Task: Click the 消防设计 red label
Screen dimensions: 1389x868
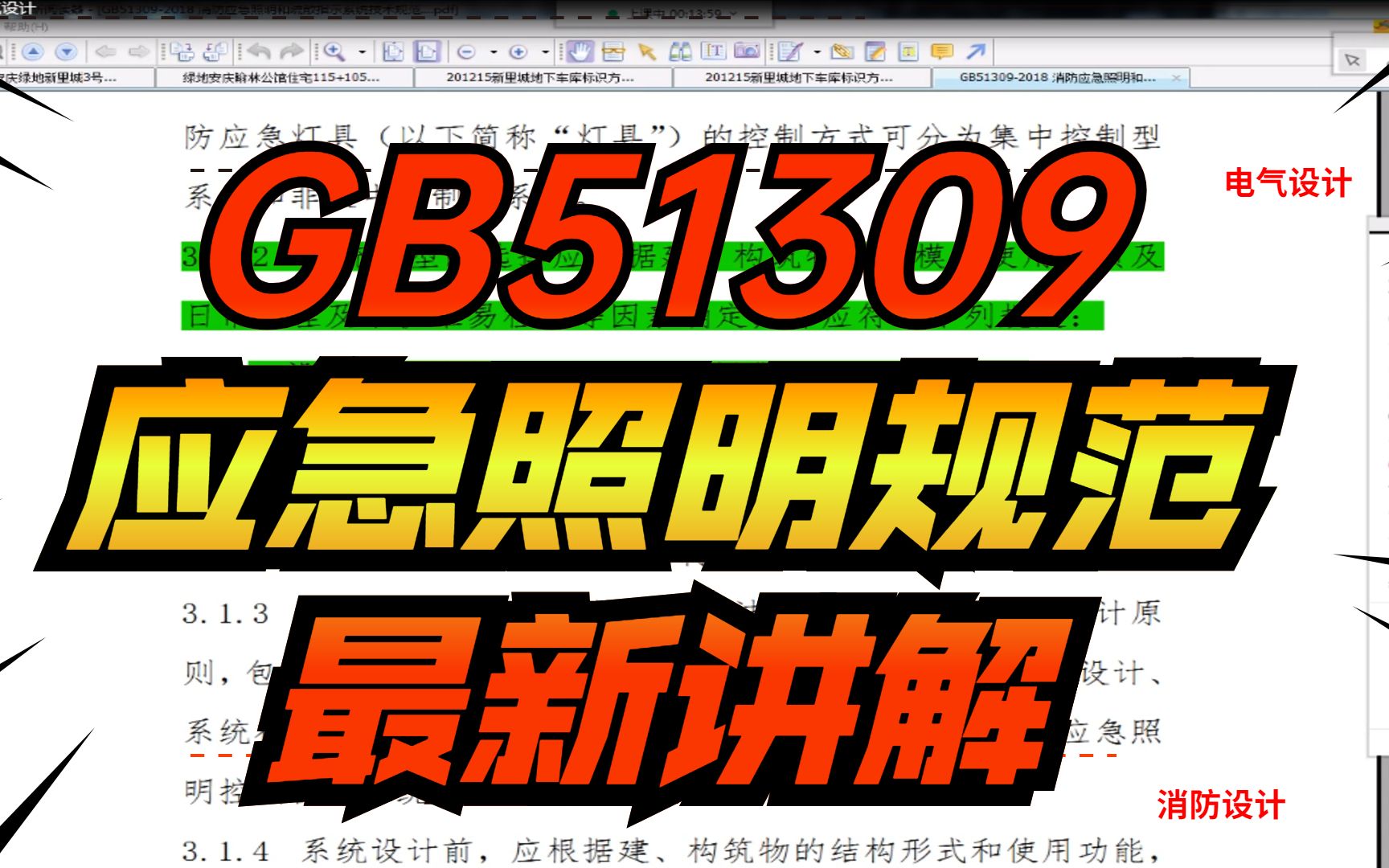Action: tap(1221, 805)
